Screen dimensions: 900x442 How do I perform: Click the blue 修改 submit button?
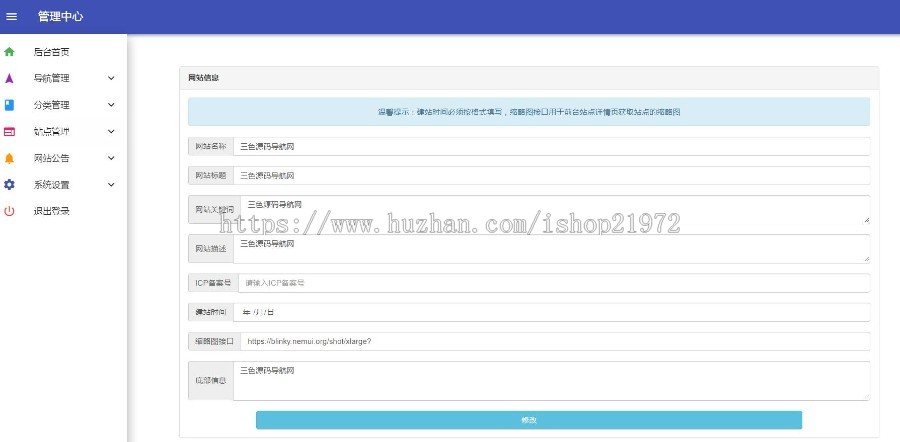pyautogui.click(x=529, y=420)
